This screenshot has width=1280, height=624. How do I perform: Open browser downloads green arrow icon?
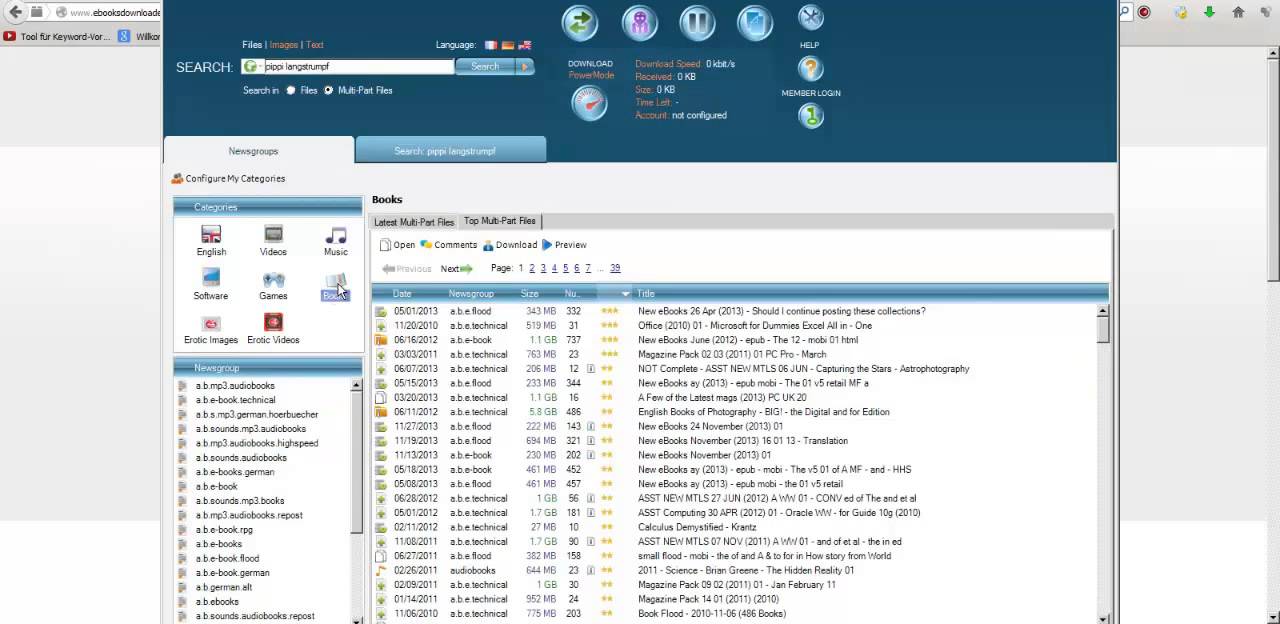coord(1209,12)
